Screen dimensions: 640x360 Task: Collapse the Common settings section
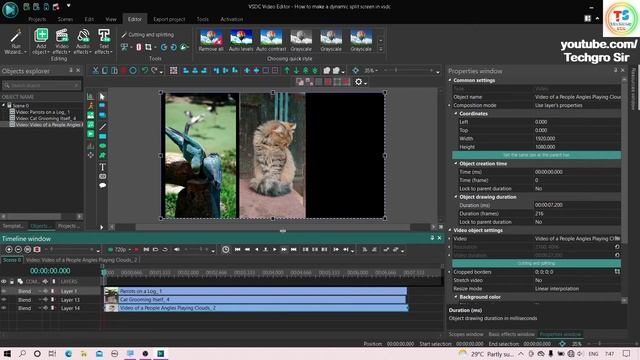tap(450, 80)
